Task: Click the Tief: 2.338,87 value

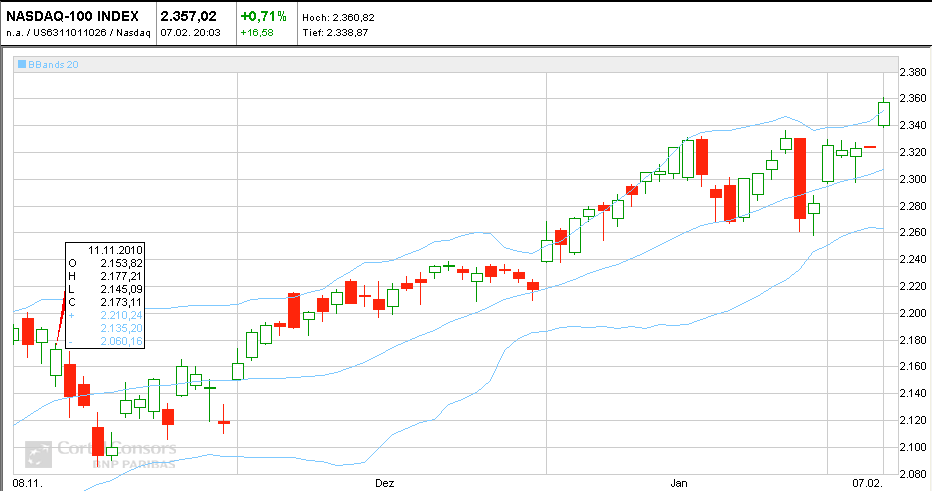Action: pyautogui.click(x=335, y=33)
